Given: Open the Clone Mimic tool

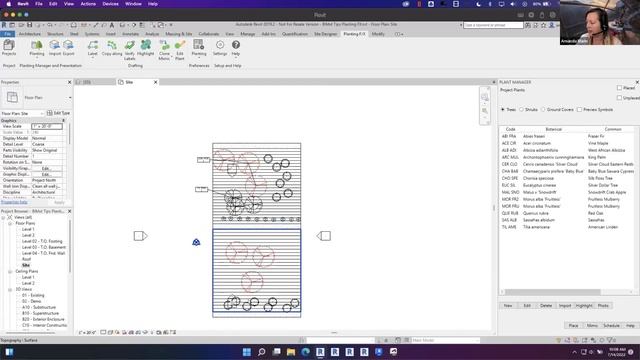Looking at the screenshot, I should [x=164, y=50].
